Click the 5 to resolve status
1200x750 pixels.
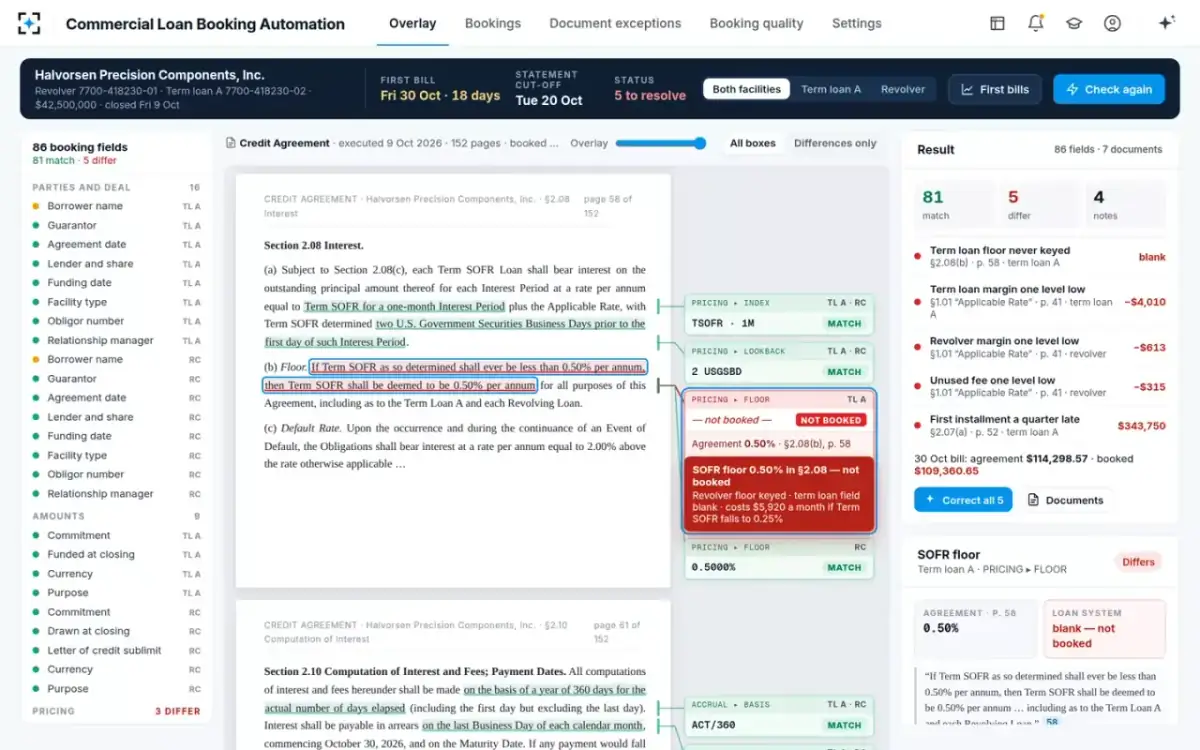650,96
